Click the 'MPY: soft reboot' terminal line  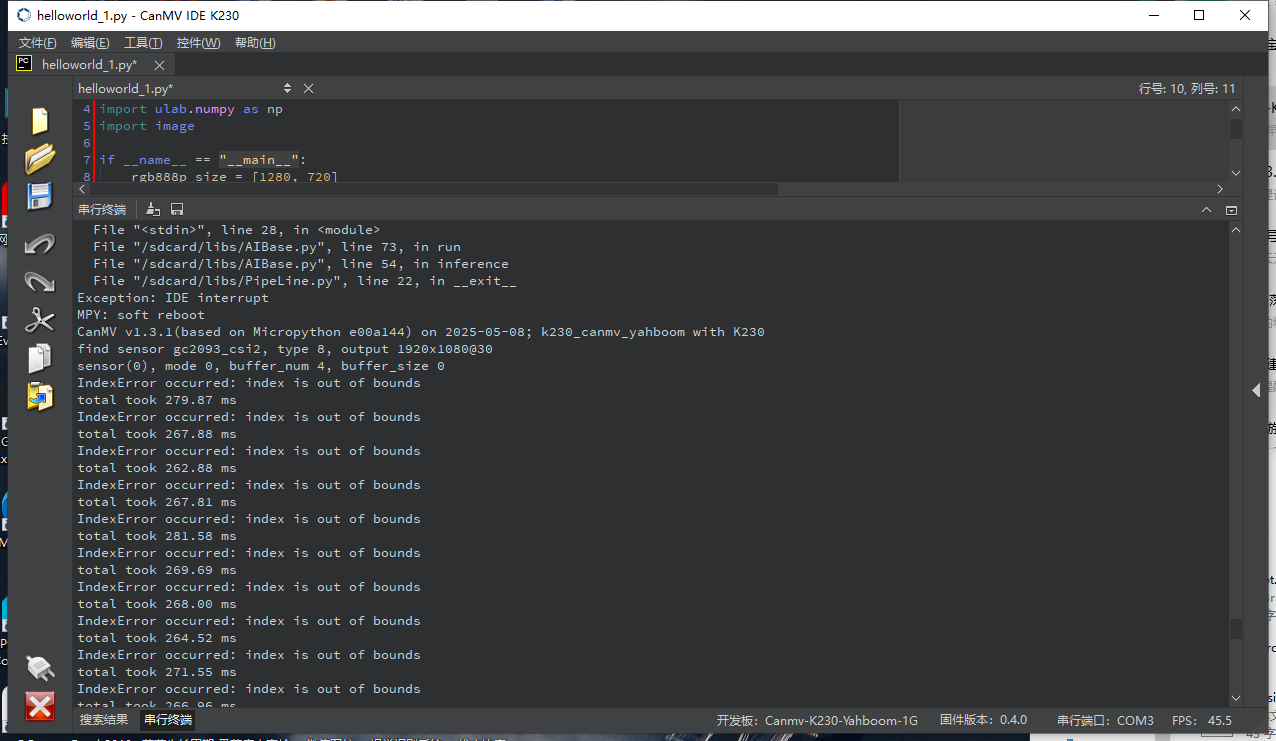pyautogui.click(x=141, y=315)
